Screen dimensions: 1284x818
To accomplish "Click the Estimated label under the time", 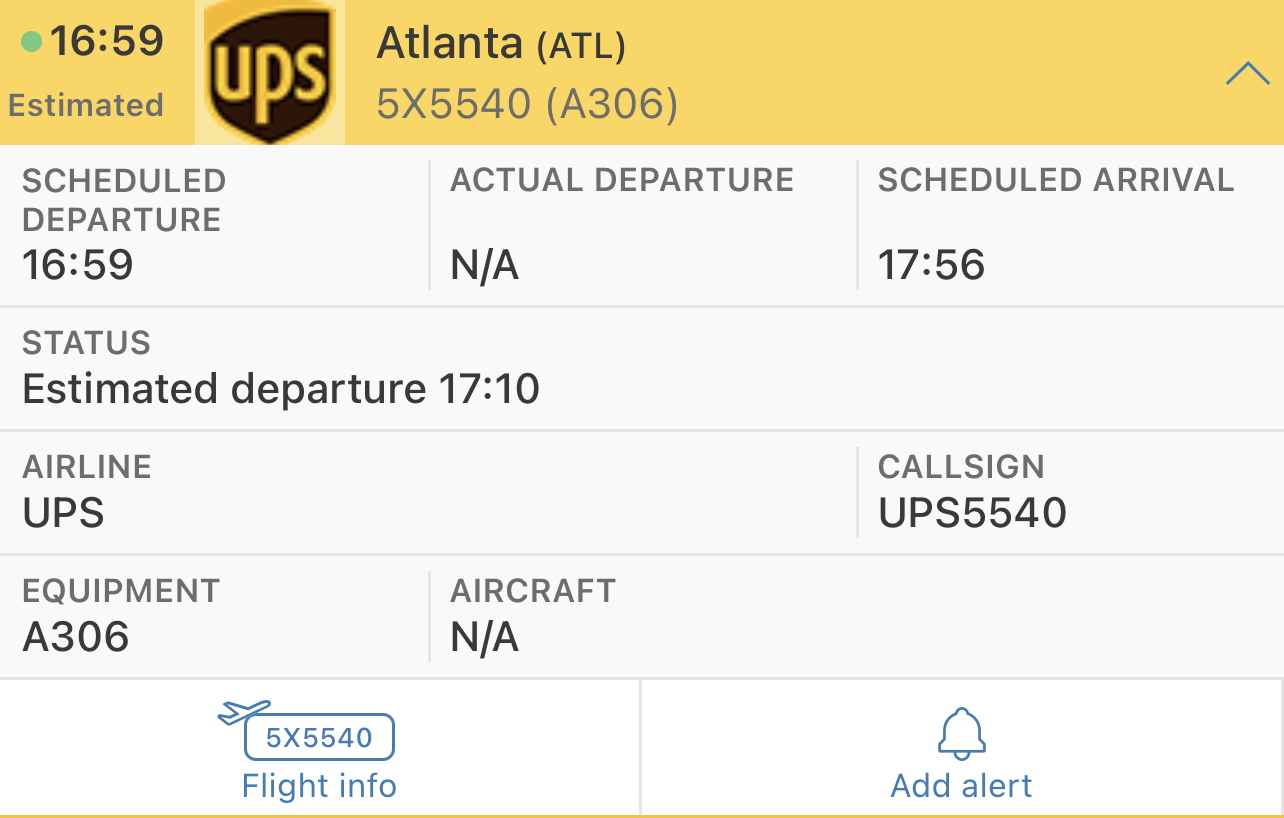I will tap(86, 105).
